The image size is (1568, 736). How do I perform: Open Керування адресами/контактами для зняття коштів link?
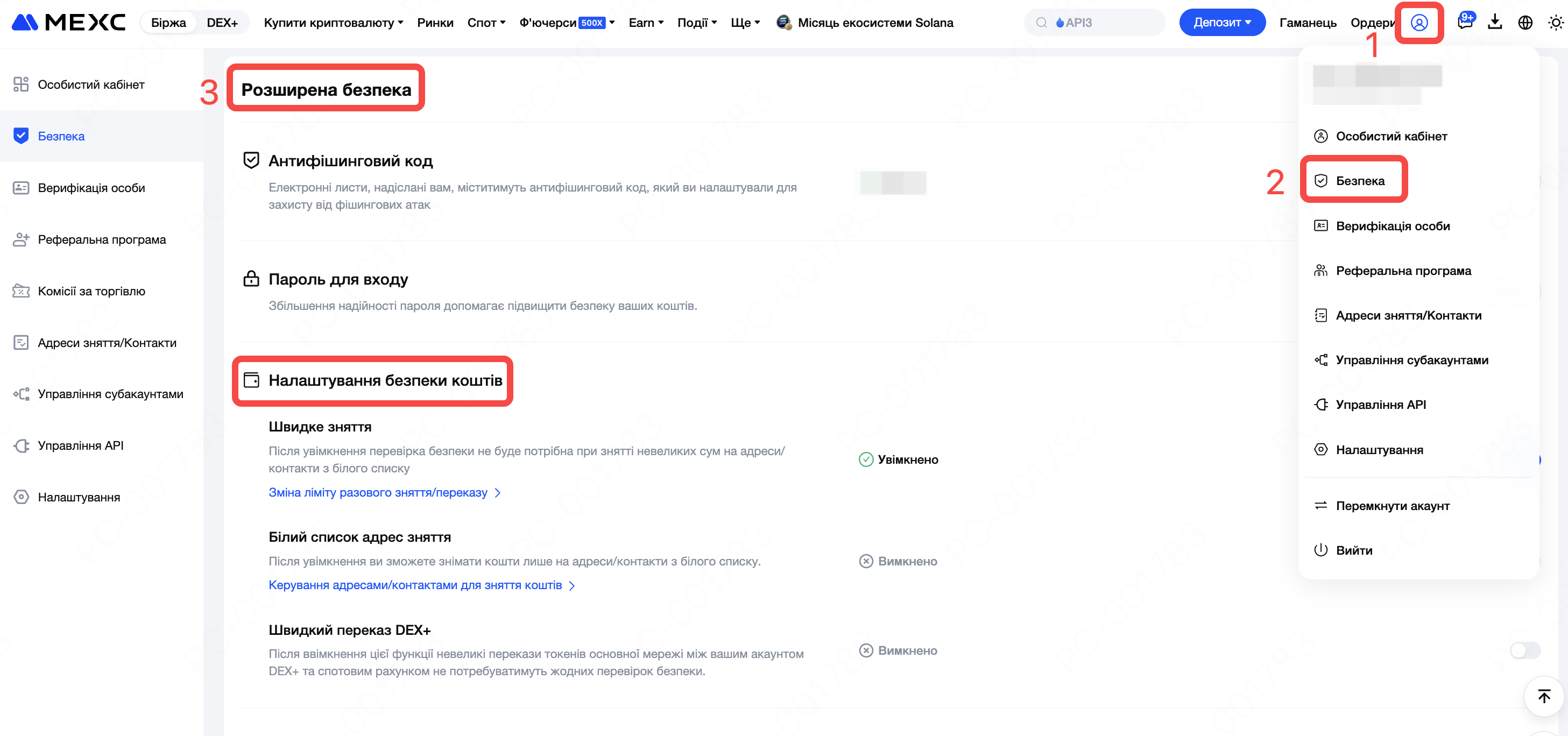coord(422,585)
